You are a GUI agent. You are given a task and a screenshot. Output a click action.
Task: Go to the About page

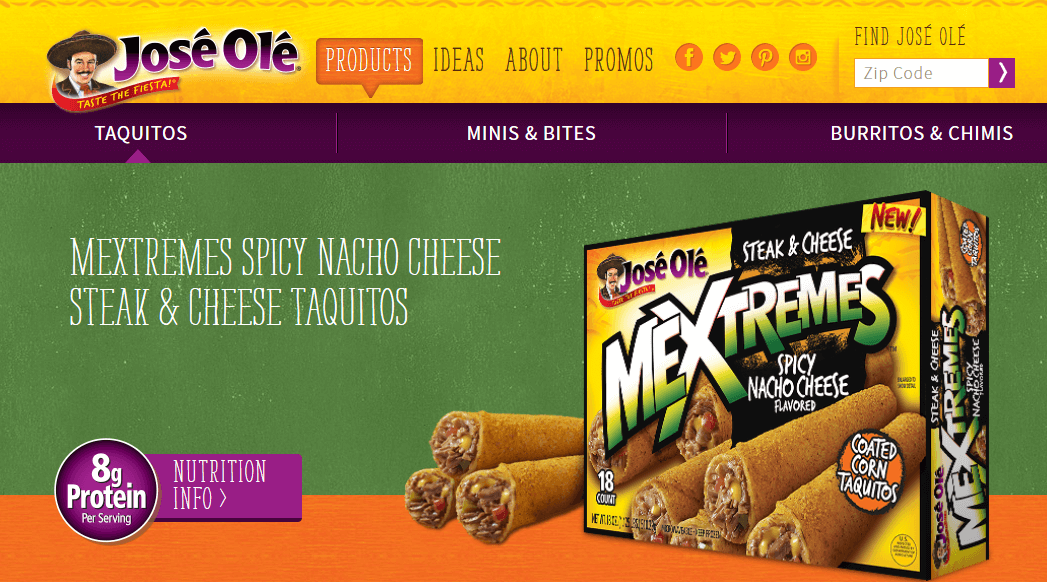(534, 60)
